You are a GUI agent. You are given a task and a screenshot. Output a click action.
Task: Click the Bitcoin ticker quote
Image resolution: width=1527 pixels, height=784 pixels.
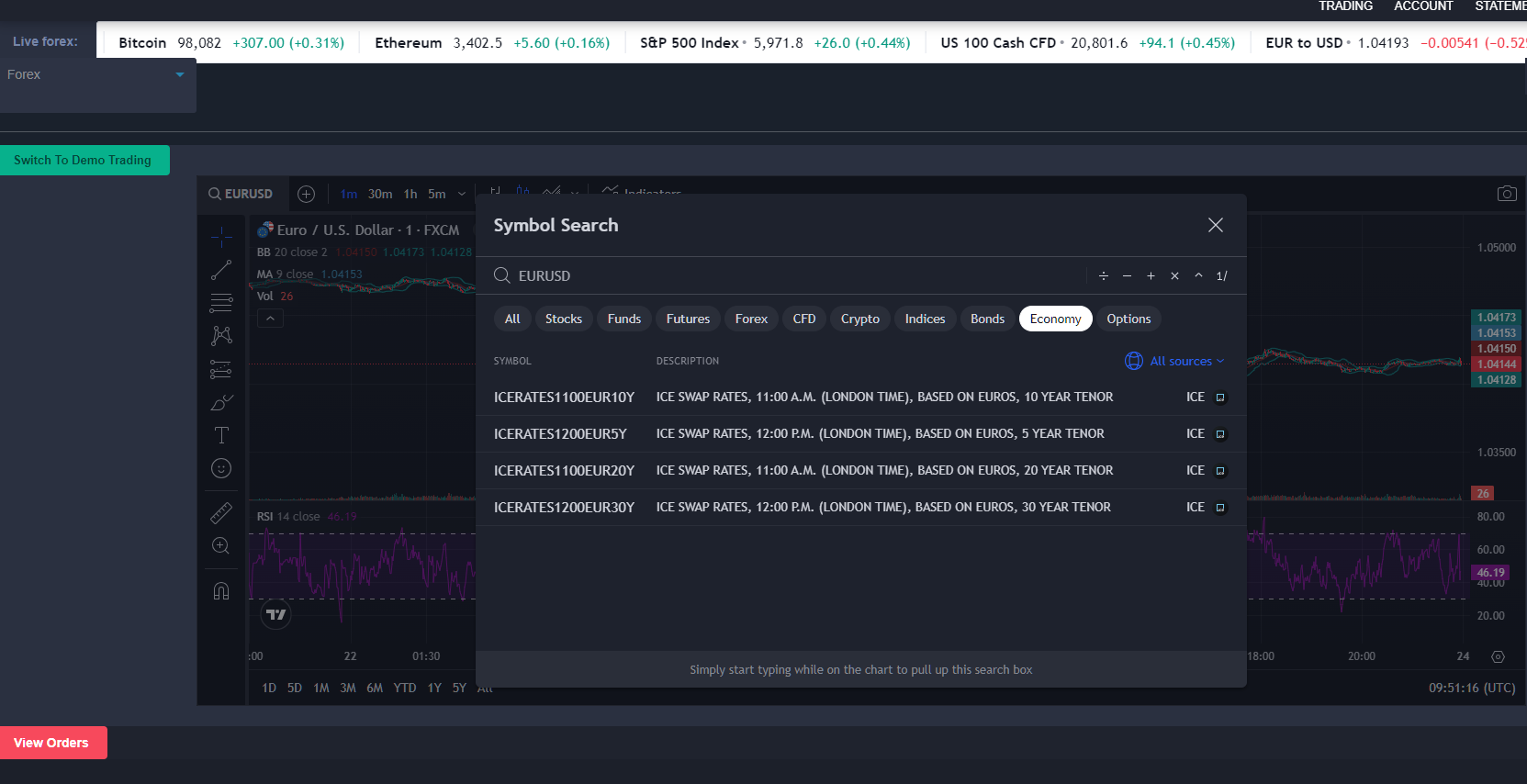pyautogui.click(x=231, y=43)
